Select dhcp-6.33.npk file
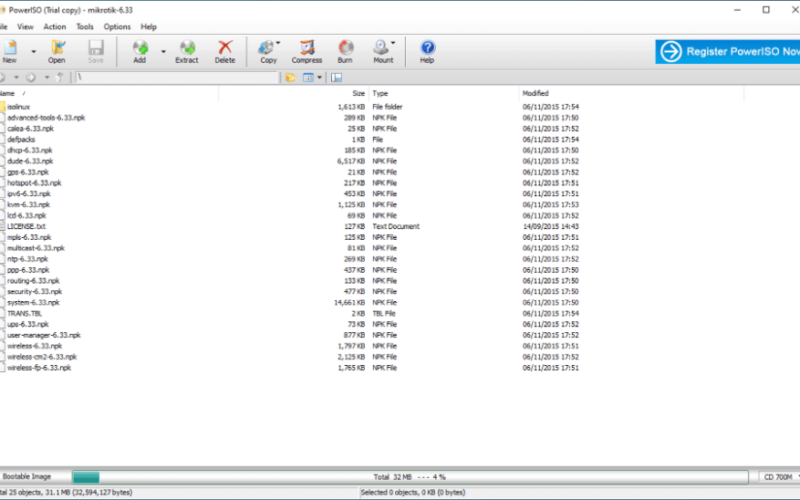Image resolution: width=800 pixels, height=500 pixels. (30, 150)
